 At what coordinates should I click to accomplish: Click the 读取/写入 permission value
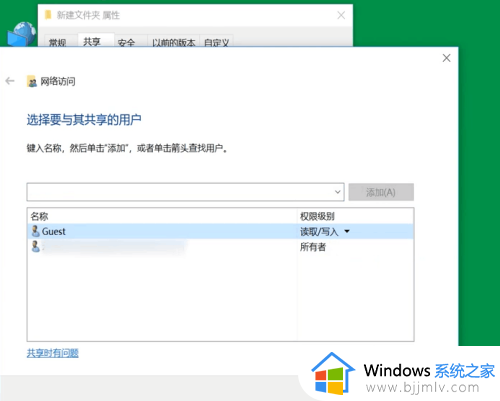point(319,231)
